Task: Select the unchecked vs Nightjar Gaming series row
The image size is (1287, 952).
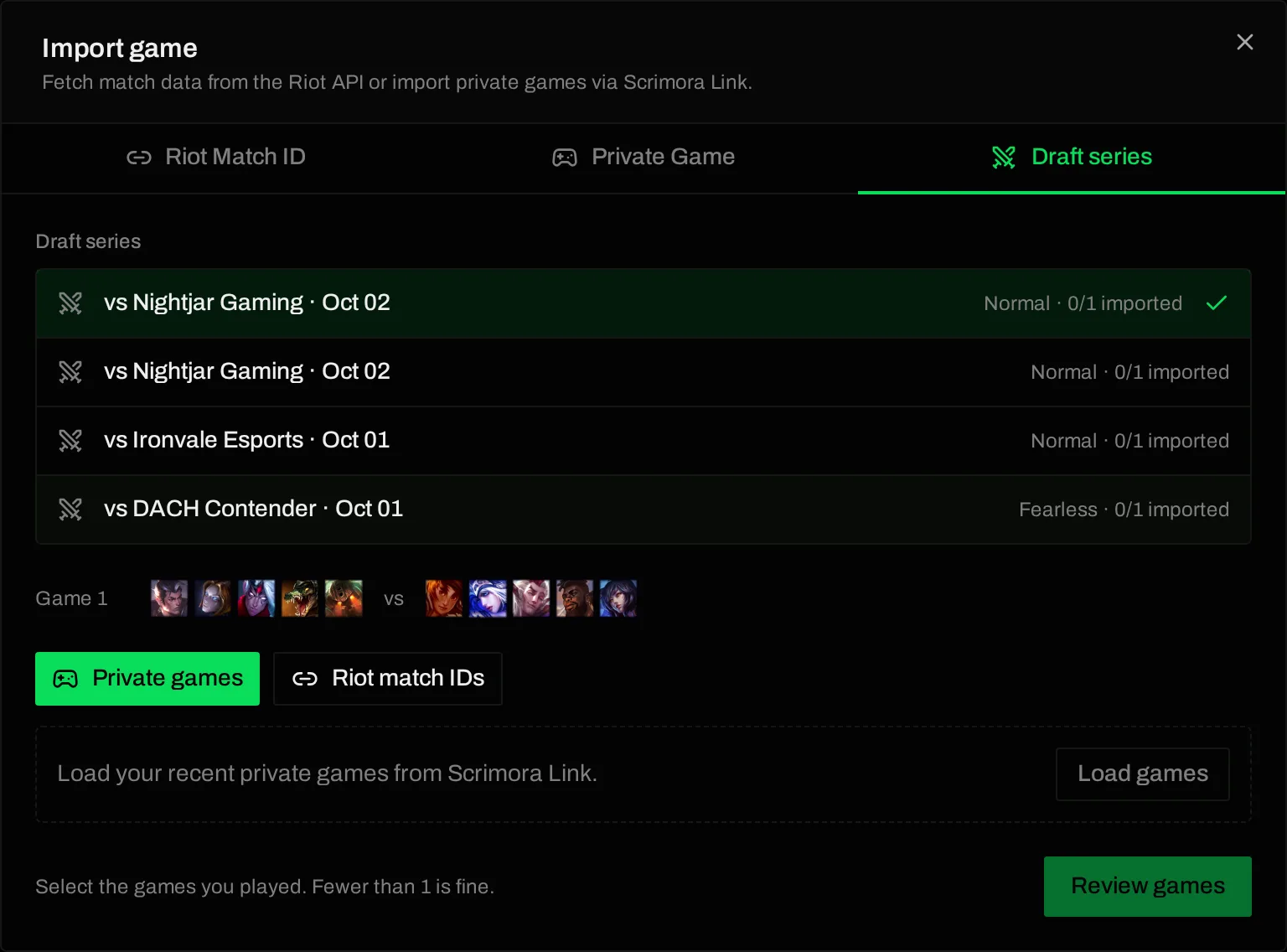Action: click(x=643, y=372)
